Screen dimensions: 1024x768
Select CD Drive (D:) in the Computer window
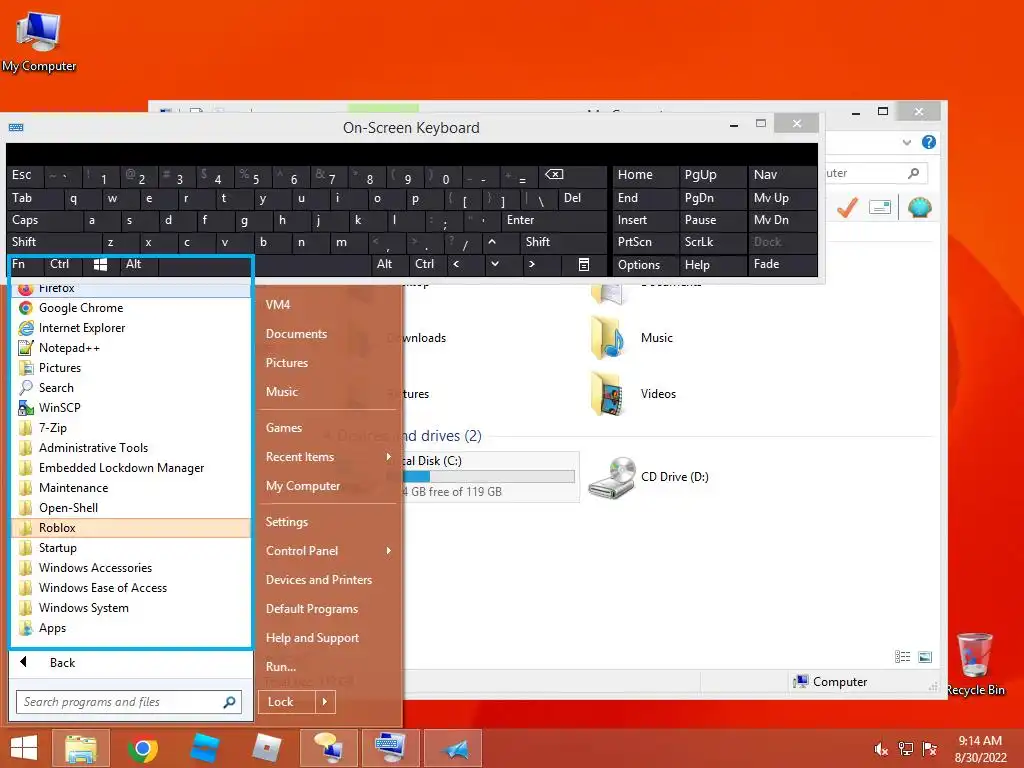click(x=648, y=477)
